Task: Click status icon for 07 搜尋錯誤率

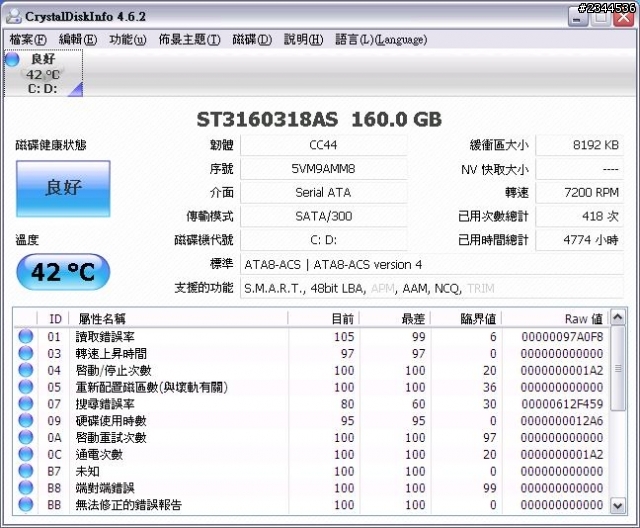Action: coord(26,404)
